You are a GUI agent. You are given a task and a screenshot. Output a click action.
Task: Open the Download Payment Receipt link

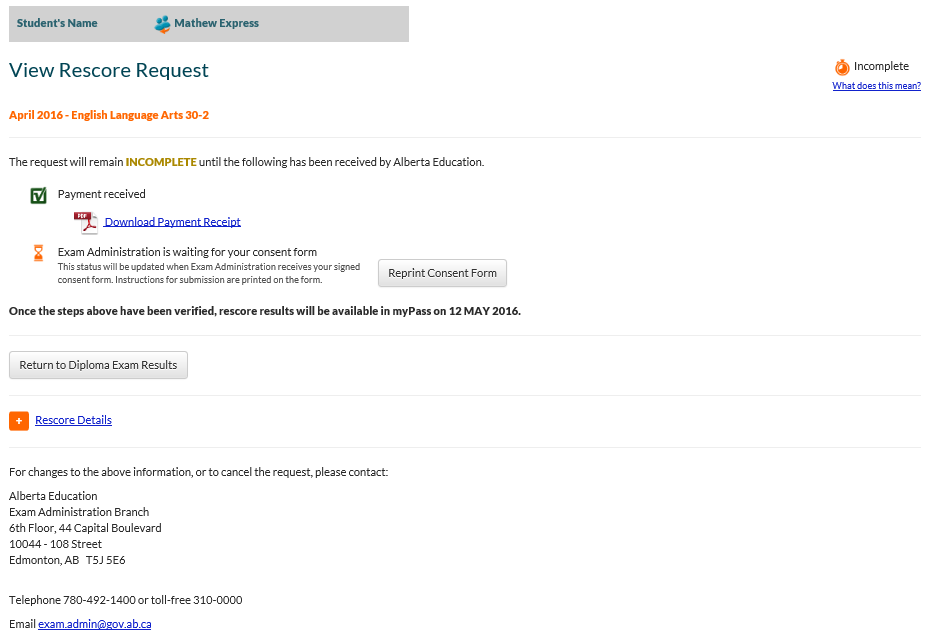(172, 222)
